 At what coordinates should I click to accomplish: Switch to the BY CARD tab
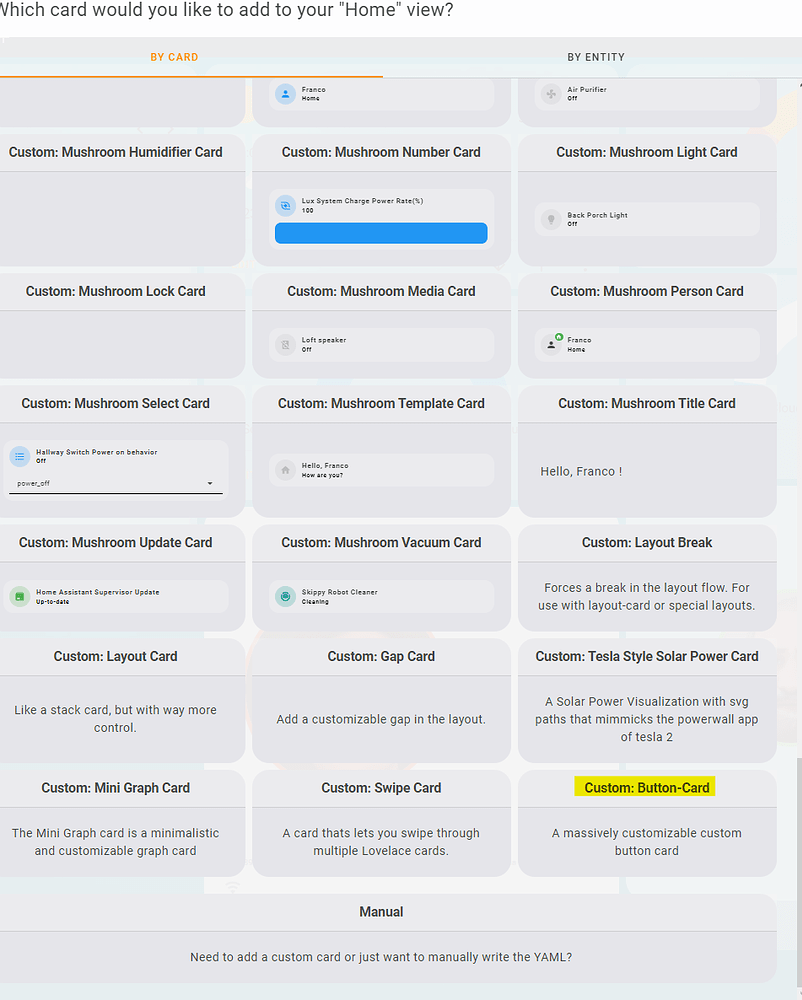coord(174,57)
